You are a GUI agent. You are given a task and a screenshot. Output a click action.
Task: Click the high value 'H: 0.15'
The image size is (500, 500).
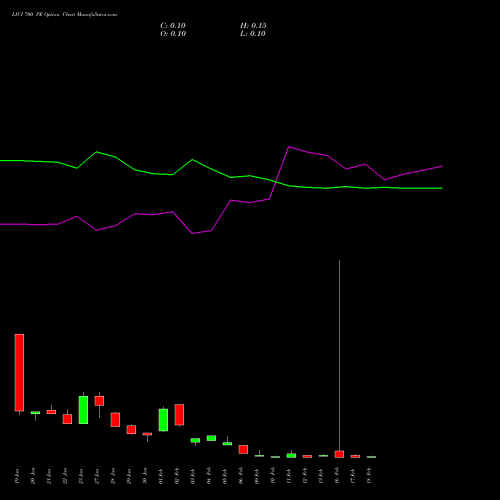[x=253, y=26]
